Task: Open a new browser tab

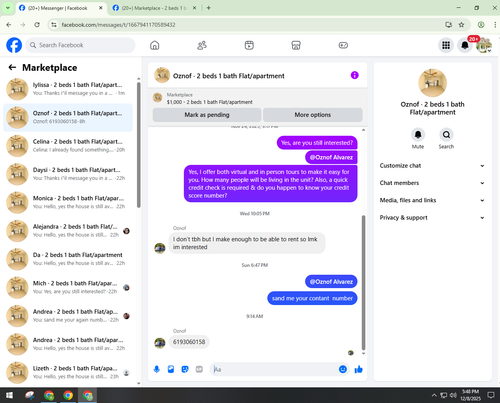Action: [x=208, y=8]
